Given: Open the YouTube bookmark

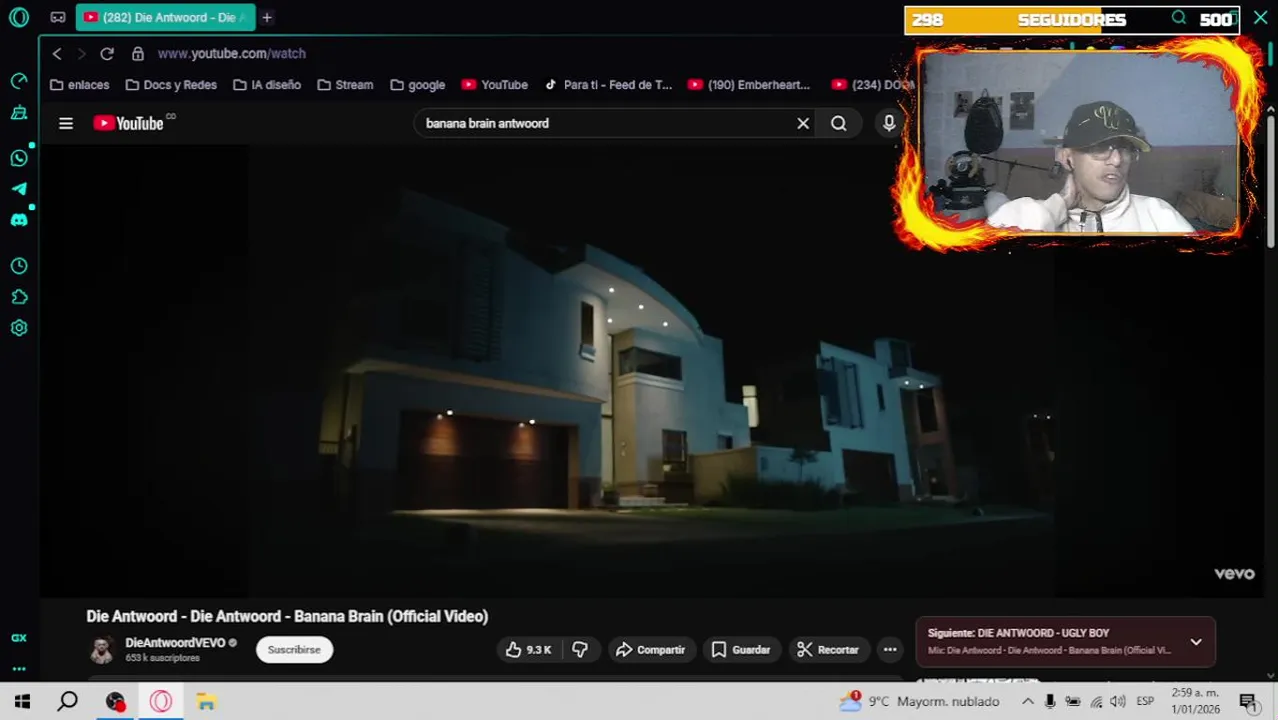Looking at the screenshot, I should [495, 85].
